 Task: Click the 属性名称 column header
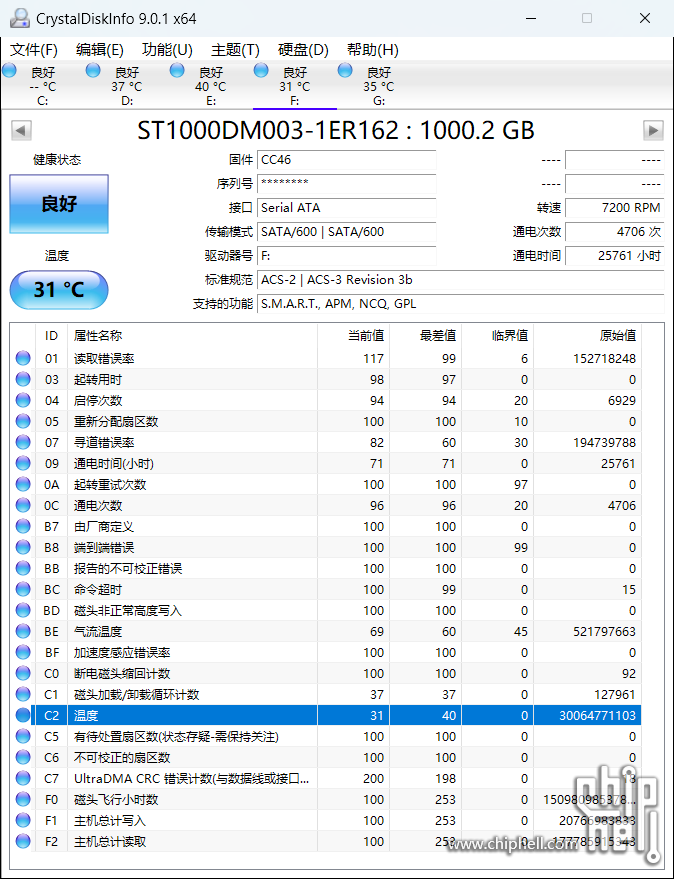192,336
